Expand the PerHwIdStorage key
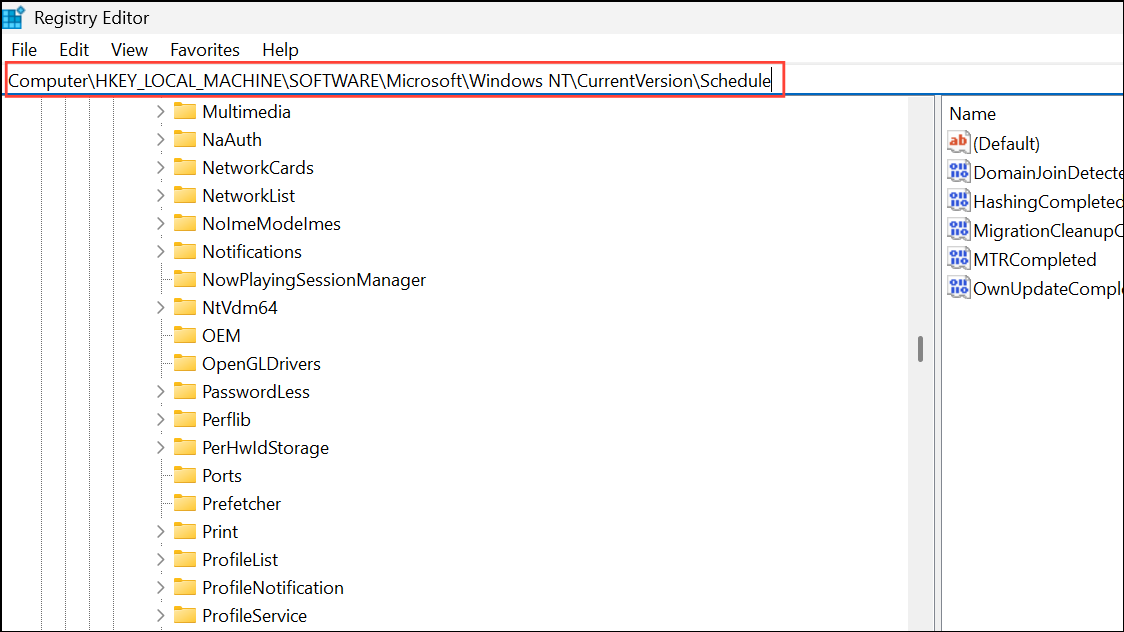The height and width of the screenshot is (632, 1124). (x=161, y=448)
